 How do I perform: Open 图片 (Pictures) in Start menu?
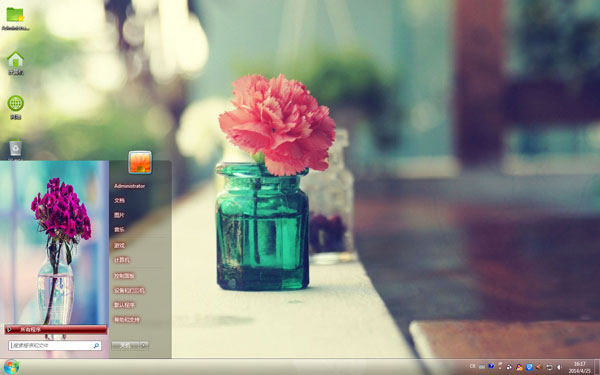[x=119, y=215]
